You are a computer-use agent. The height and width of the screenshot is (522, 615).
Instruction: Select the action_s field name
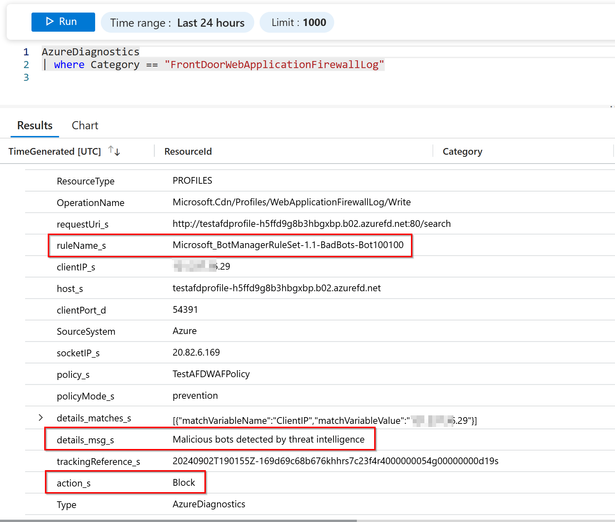click(x=73, y=483)
